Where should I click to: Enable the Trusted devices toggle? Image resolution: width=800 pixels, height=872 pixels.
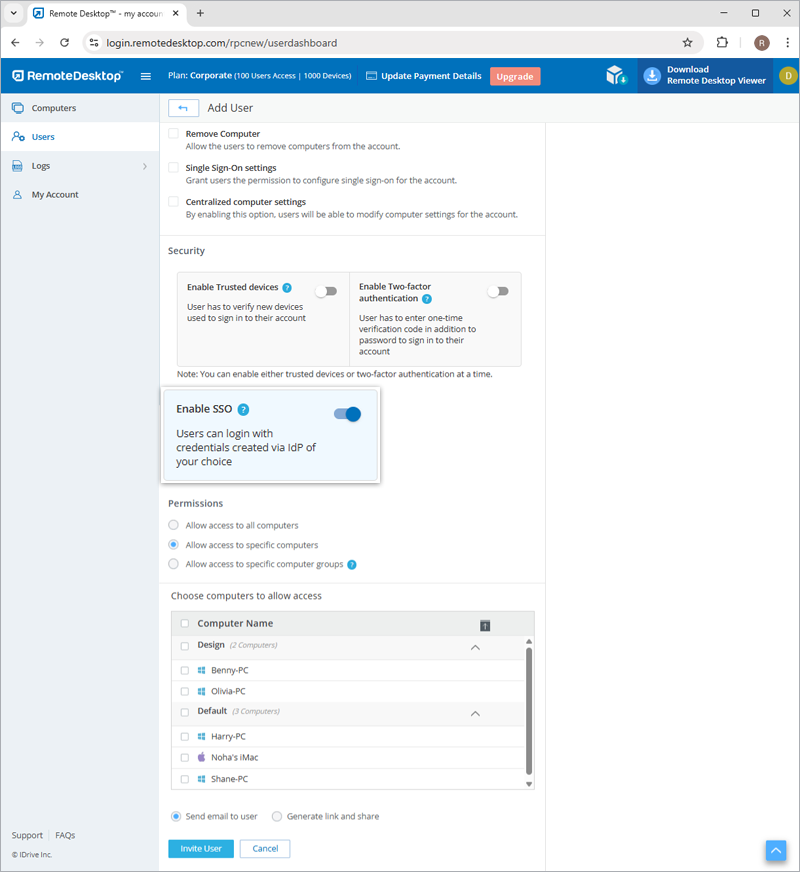point(326,291)
